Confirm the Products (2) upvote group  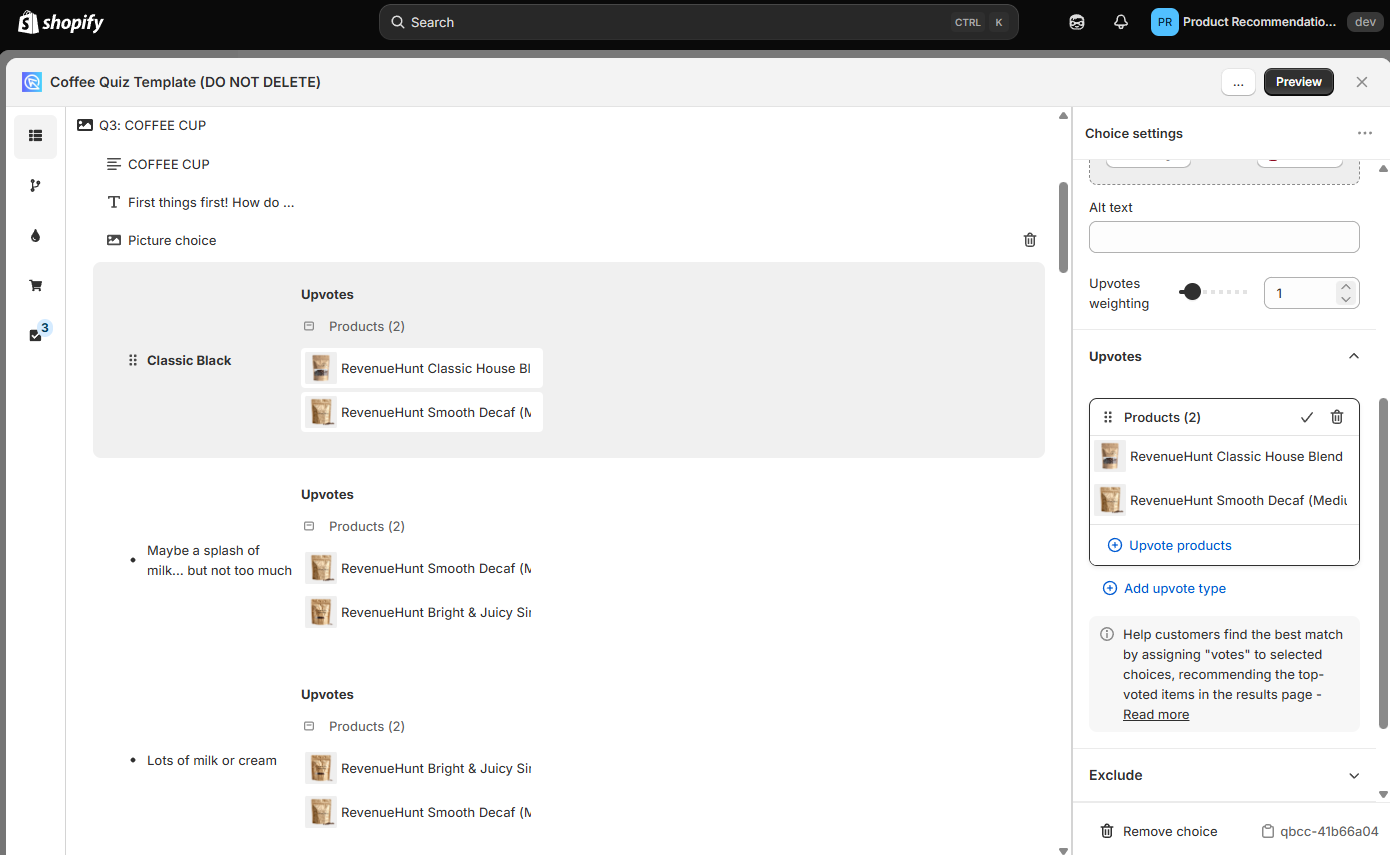coord(1307,417)
